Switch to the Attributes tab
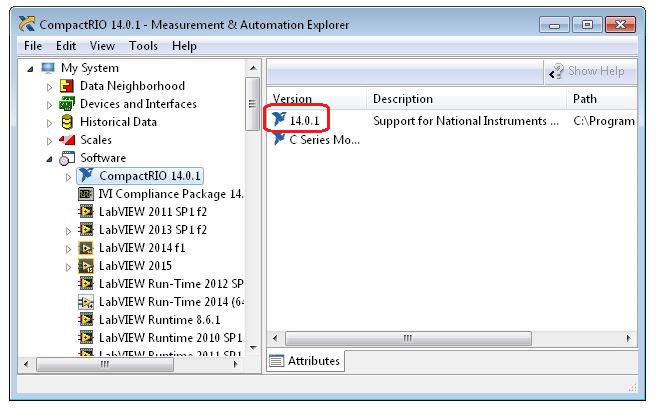Screen dimensions: 657x413 pyautogui.click(x=305, y=361)
